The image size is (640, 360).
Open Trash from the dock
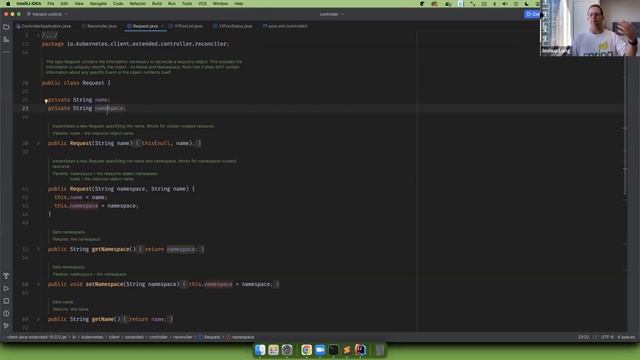(380, 350)
